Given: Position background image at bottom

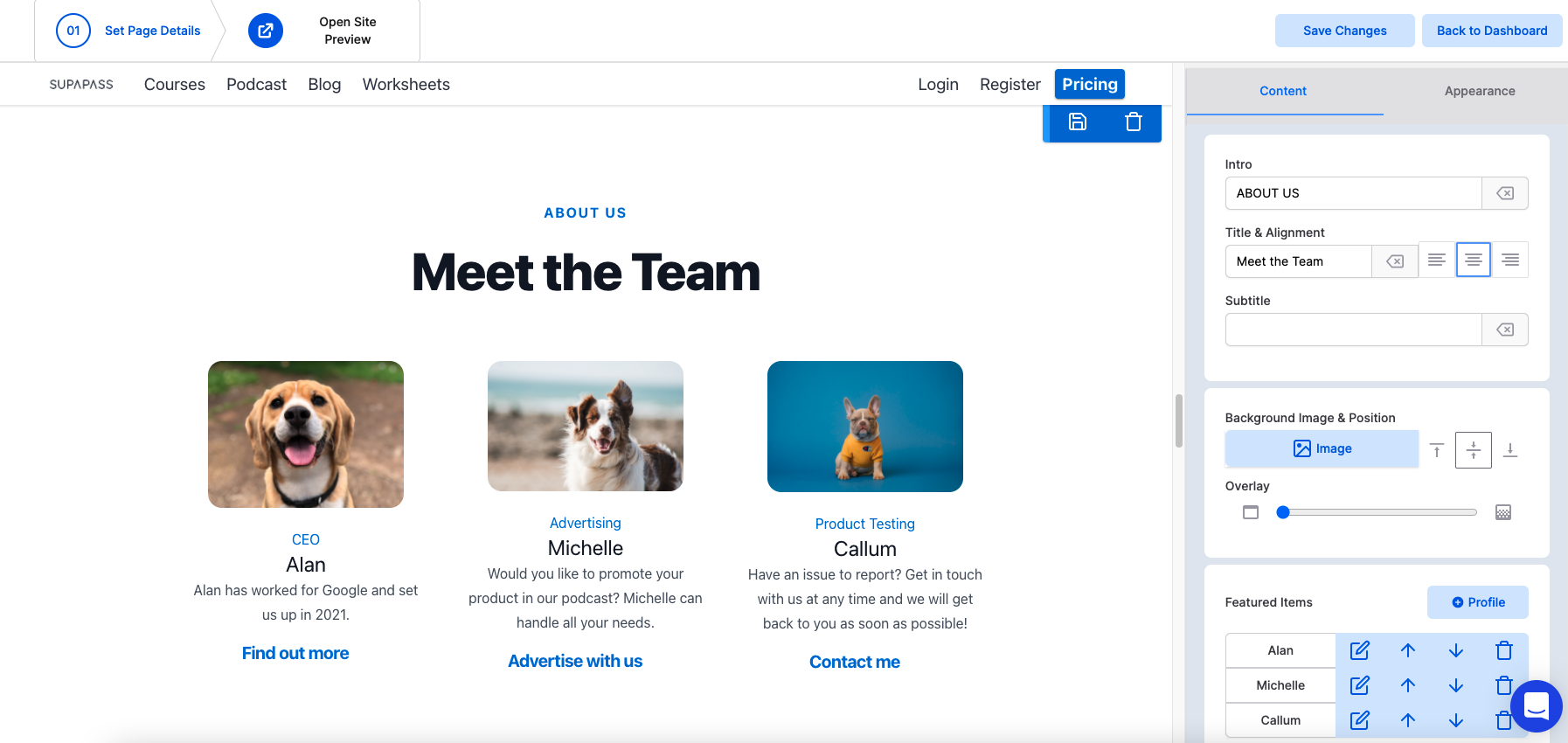Looking at the screenshot, I should click(x=1510, y=450).
